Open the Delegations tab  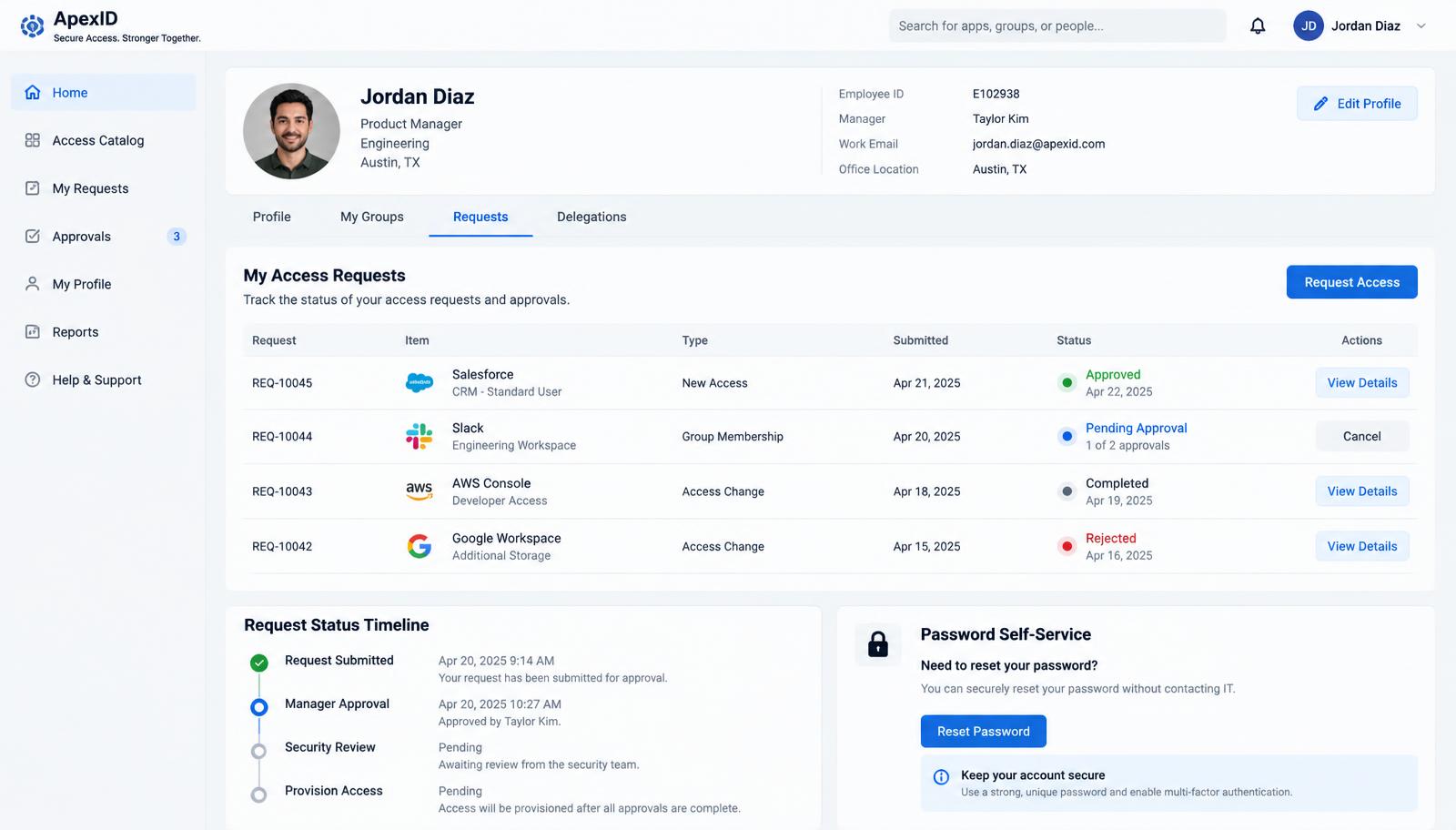591,217
